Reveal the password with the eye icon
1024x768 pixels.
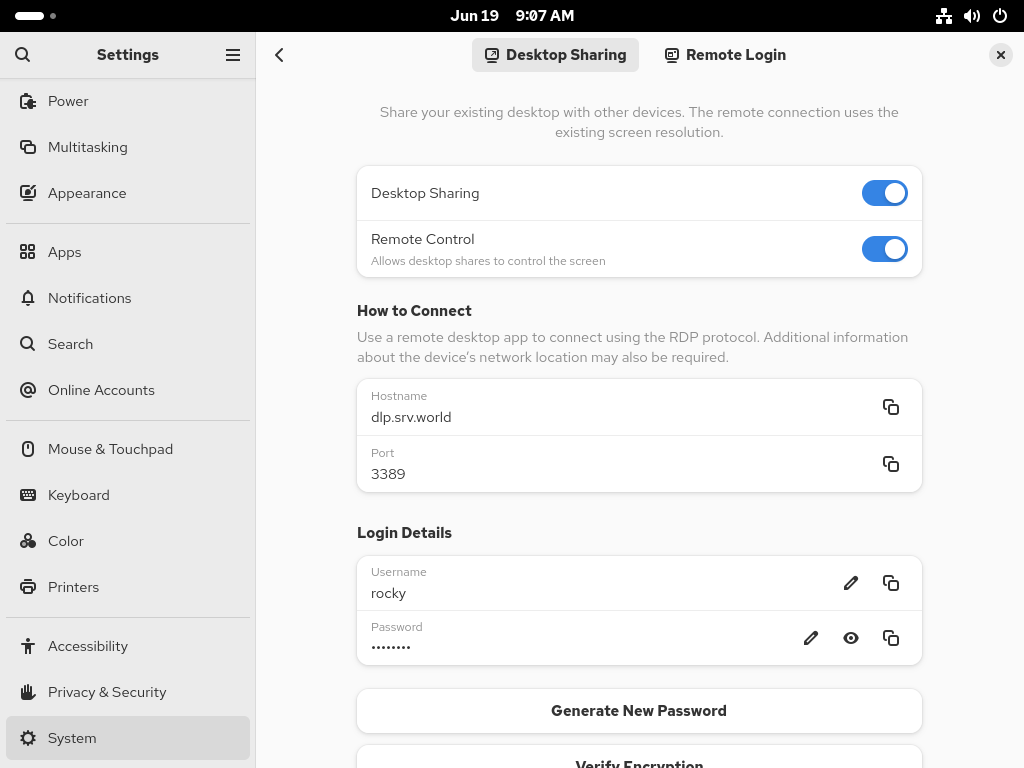851,638
